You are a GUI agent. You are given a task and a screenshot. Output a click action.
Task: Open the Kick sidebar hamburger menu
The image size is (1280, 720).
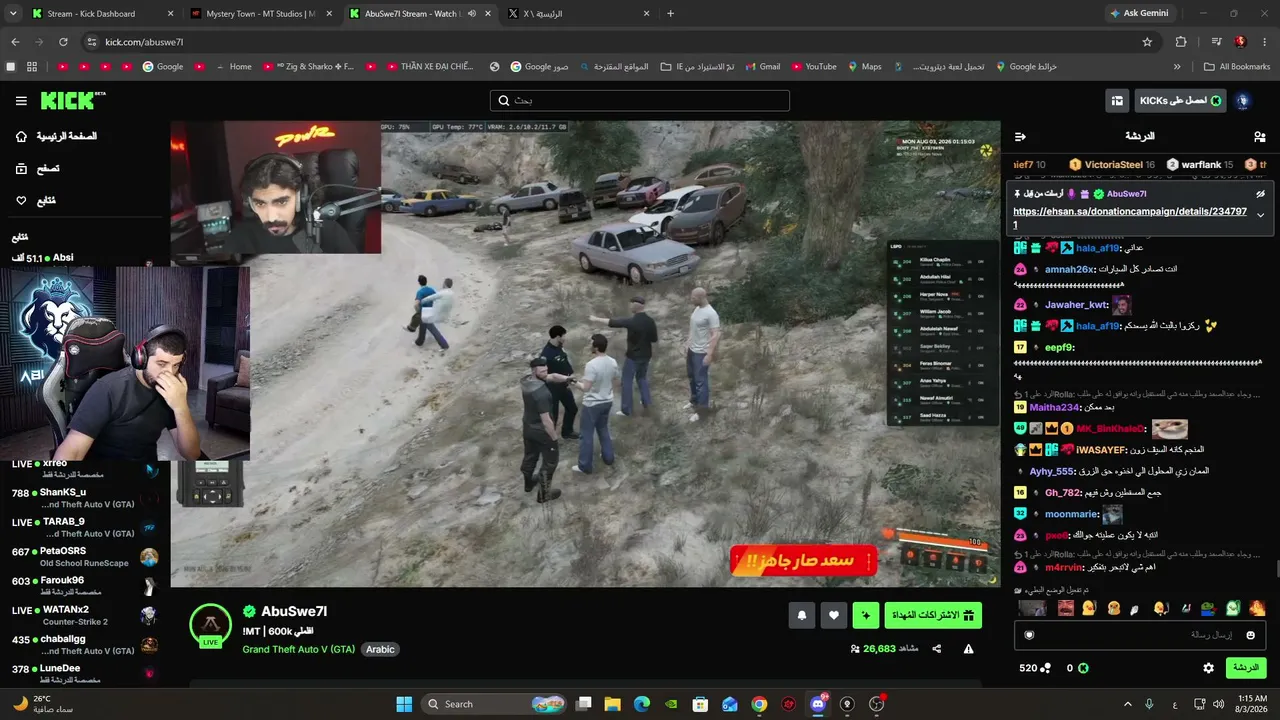[21, 101]
